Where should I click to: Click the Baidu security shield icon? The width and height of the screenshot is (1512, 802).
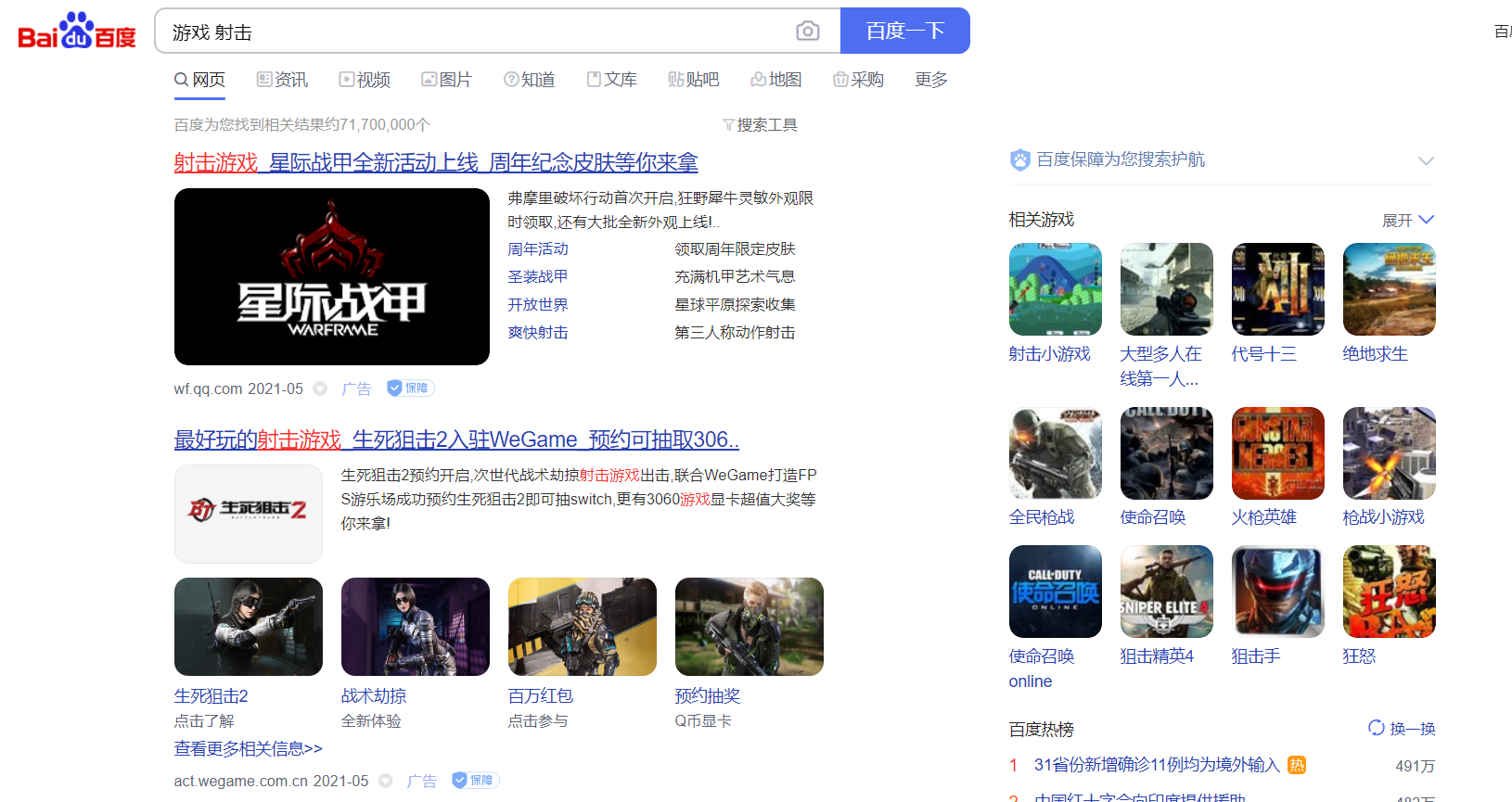[1020, 159]
